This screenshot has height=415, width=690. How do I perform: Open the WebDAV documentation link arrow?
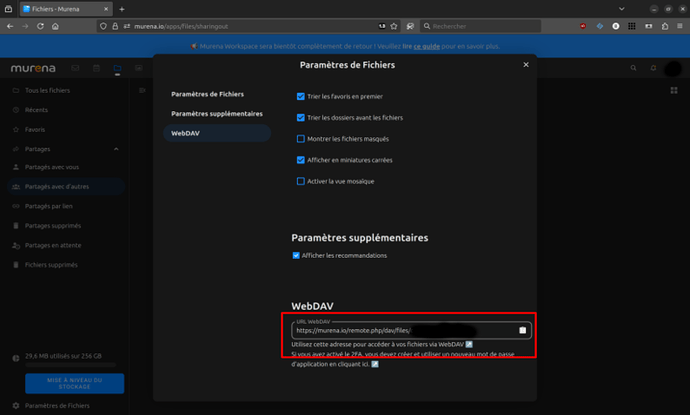click(x=469, y=344)
